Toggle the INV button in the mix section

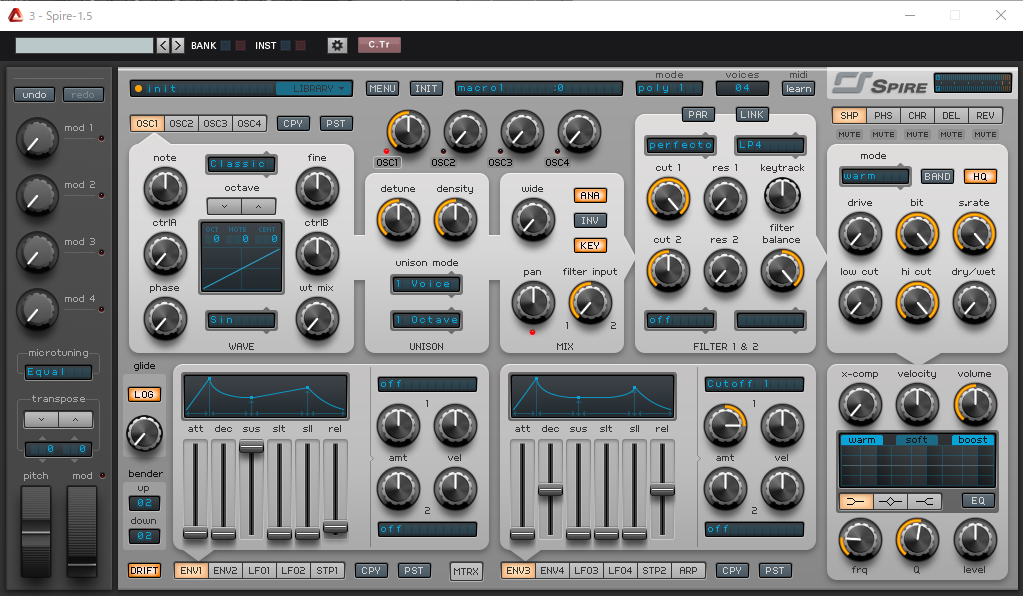[x=590, y=220]
